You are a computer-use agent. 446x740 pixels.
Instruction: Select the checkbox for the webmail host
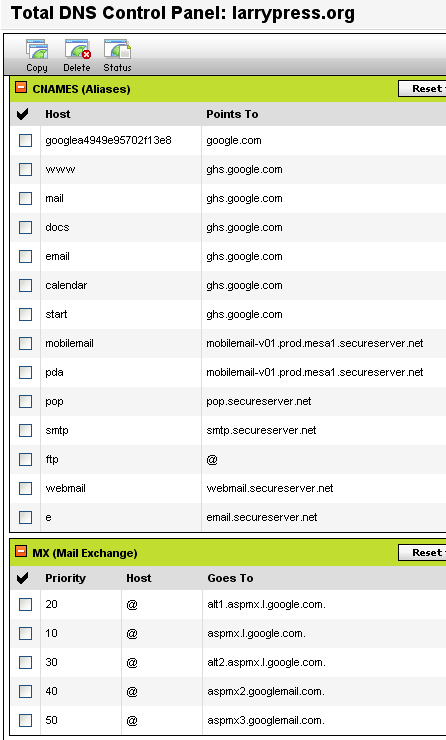tap(25, 488)
